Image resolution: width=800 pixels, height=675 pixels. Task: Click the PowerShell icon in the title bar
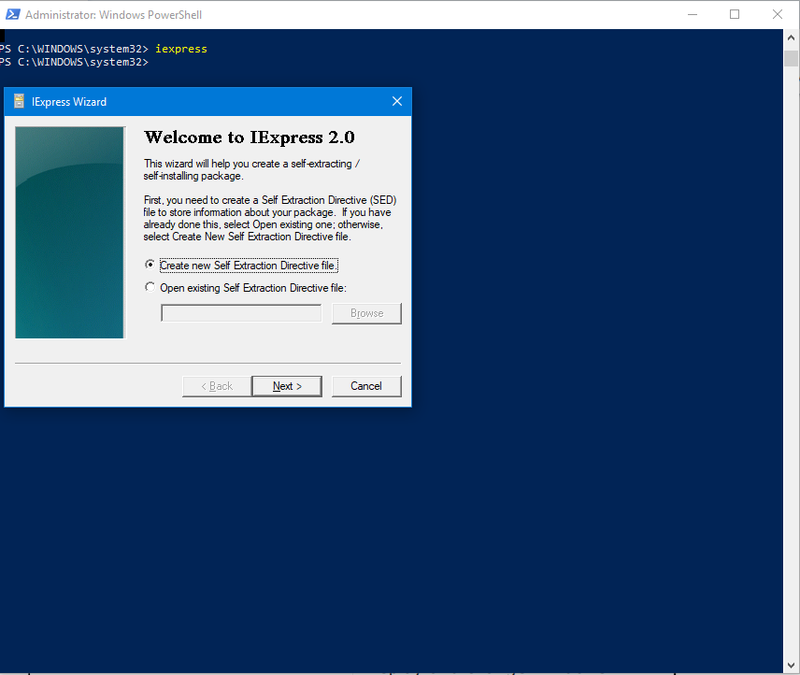point(13,14)
